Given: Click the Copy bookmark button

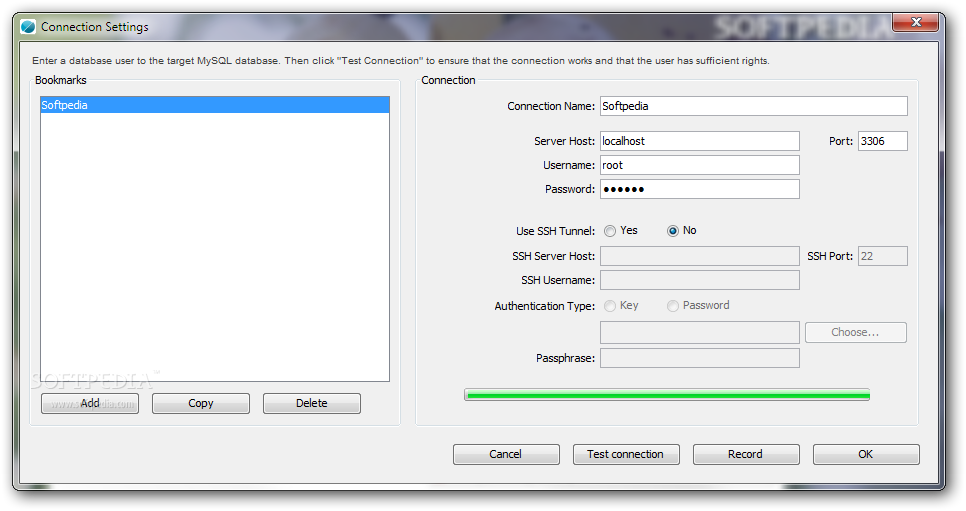Looking at the screenshot, I should pos(201,403).
